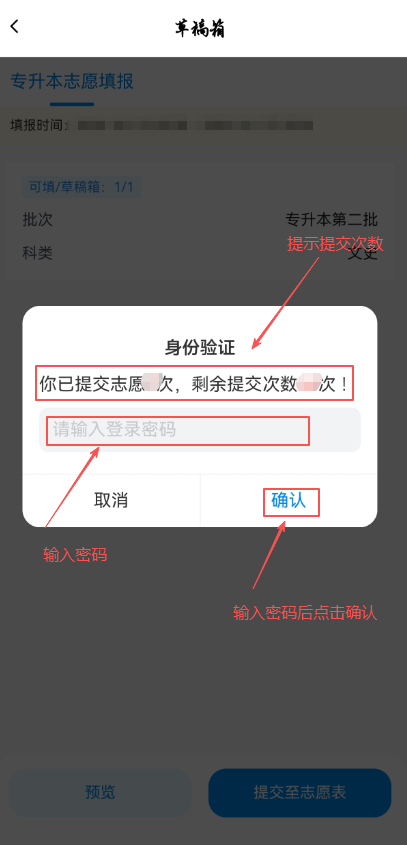The image size is (407, 845).
Task: Click the 填报时间 label
Action: 38,126
